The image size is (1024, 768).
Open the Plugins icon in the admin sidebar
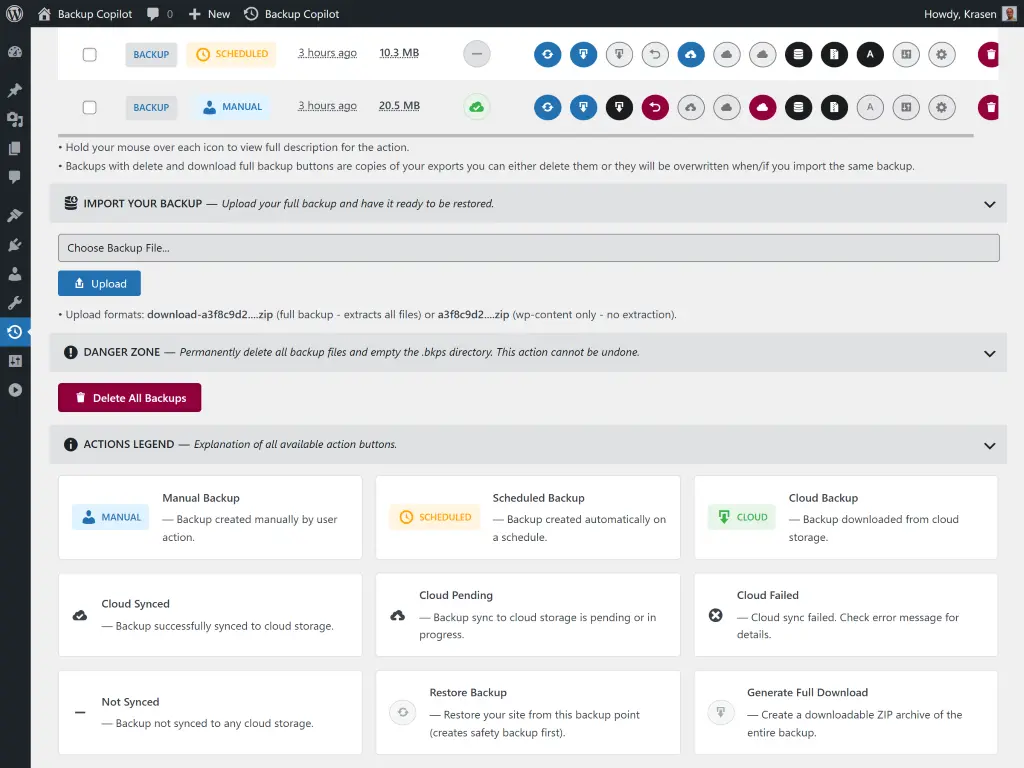pyautogui.click(x=15, y=244)
